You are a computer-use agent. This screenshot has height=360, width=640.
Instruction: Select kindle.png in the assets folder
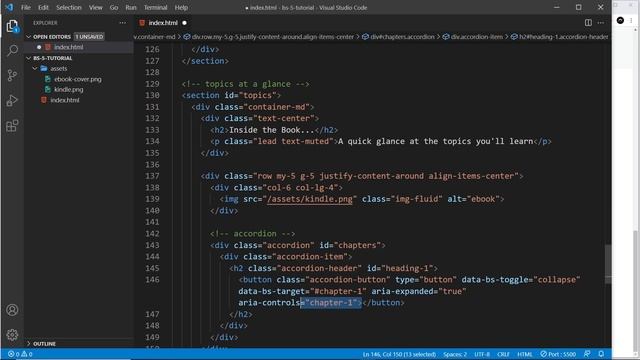69,89
